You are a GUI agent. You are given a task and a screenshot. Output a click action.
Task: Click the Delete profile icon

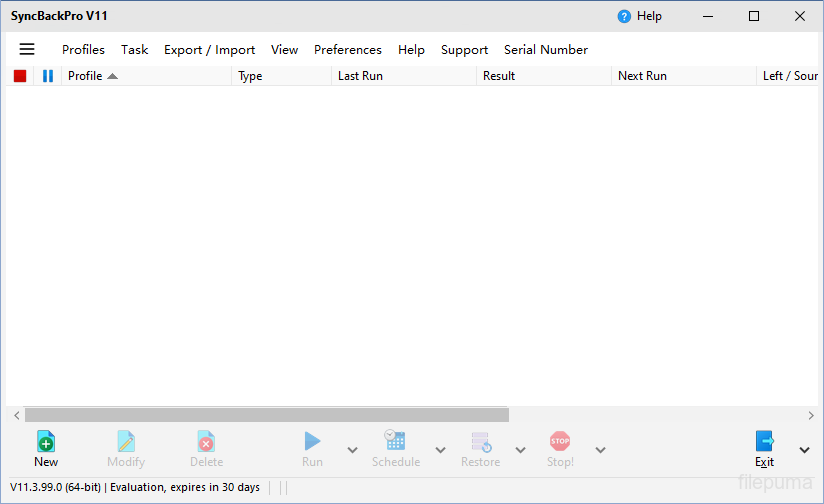[206, 441]
